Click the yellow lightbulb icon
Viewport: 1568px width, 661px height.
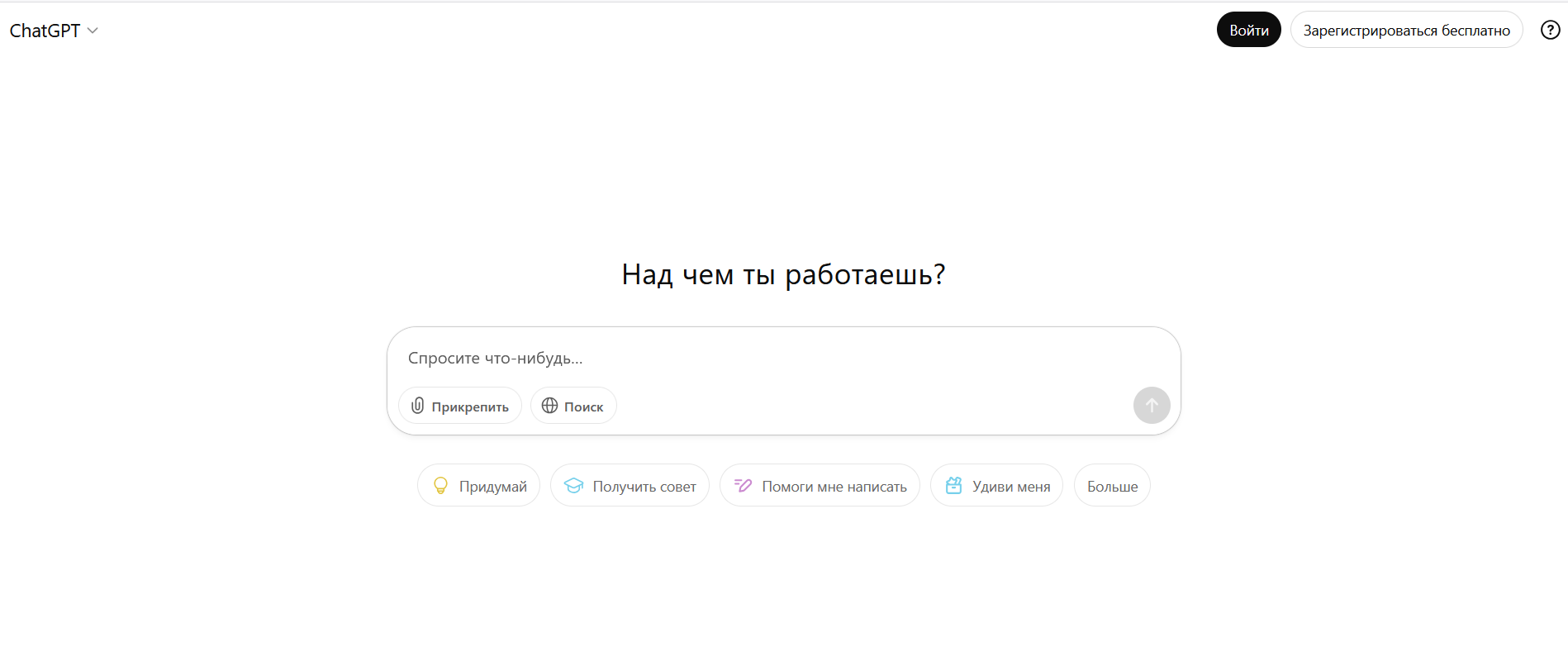[440, 486]
